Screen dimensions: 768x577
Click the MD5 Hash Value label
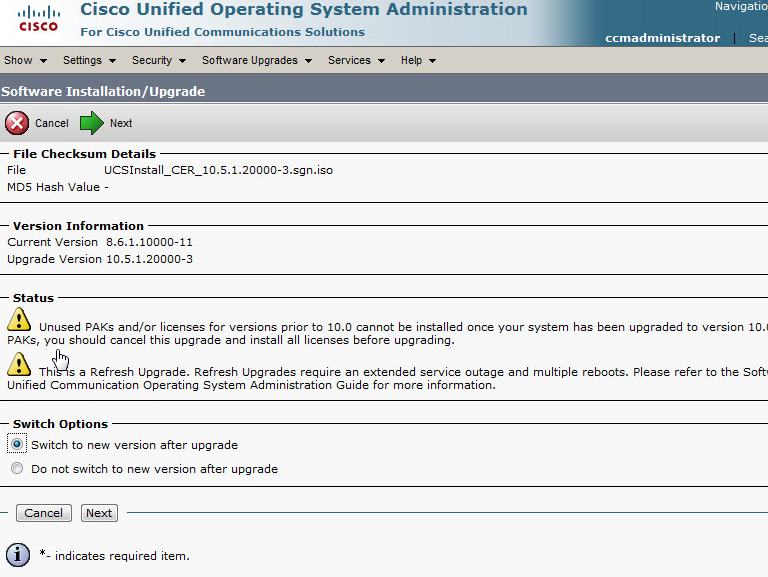coord(53,187)
